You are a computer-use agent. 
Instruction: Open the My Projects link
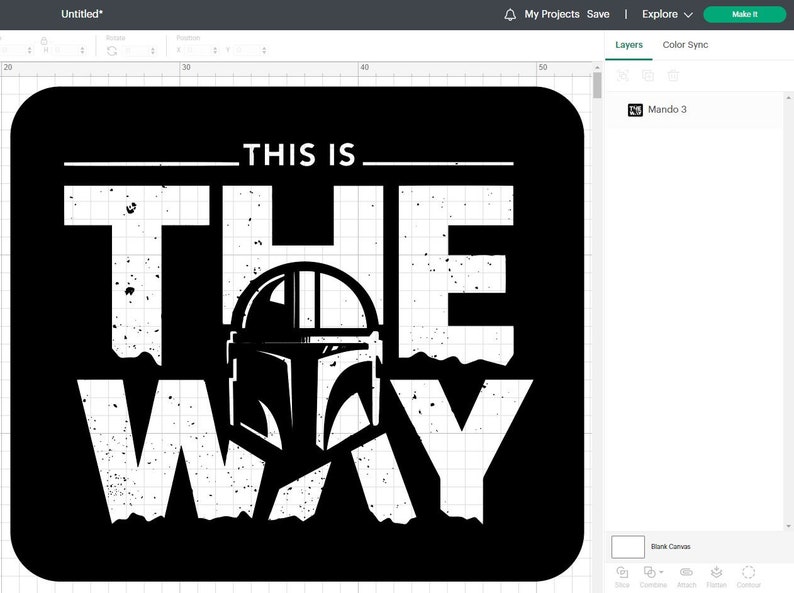[552, 14]
